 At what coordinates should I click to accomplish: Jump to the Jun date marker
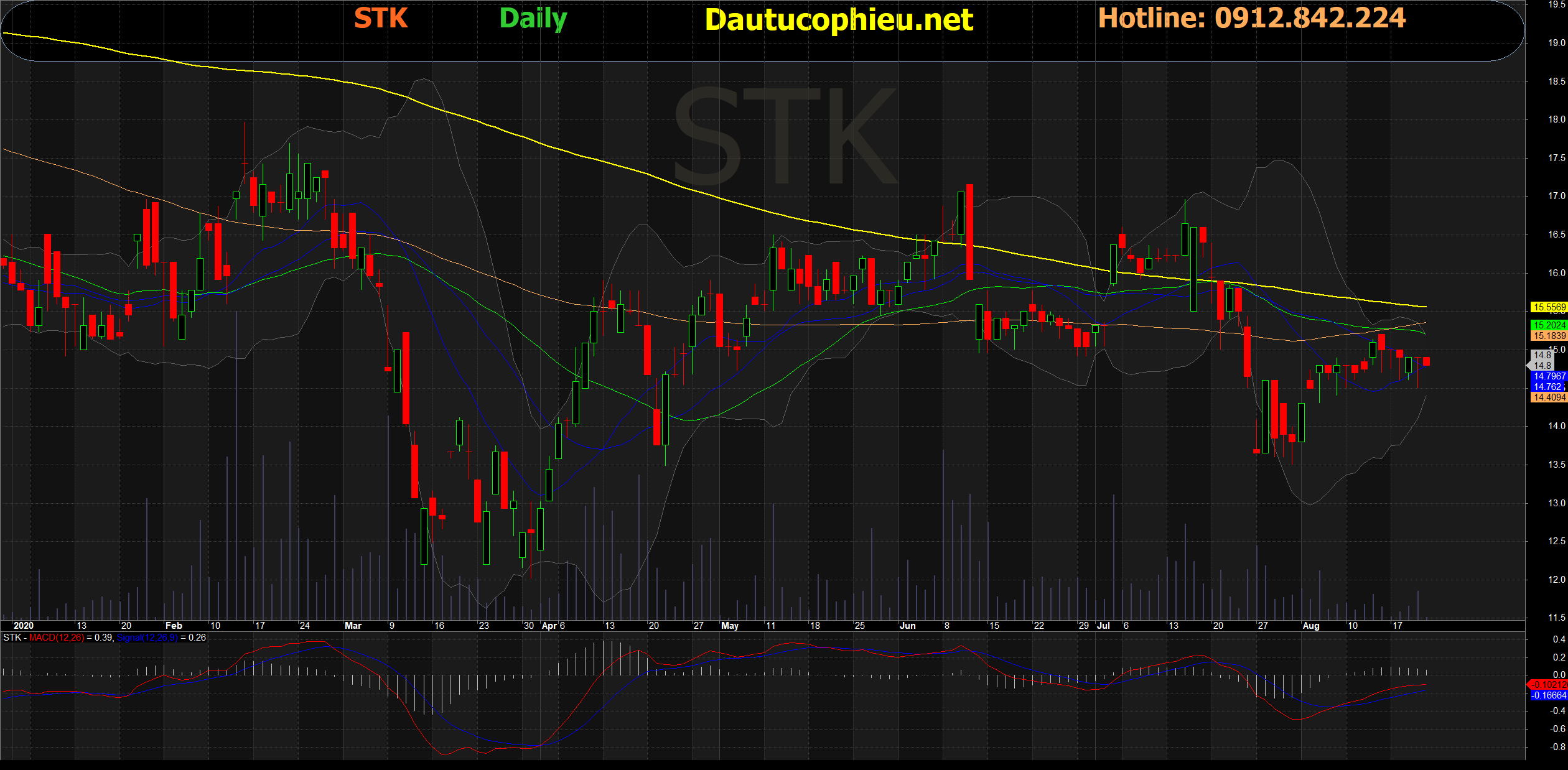[x=907, y=626]
